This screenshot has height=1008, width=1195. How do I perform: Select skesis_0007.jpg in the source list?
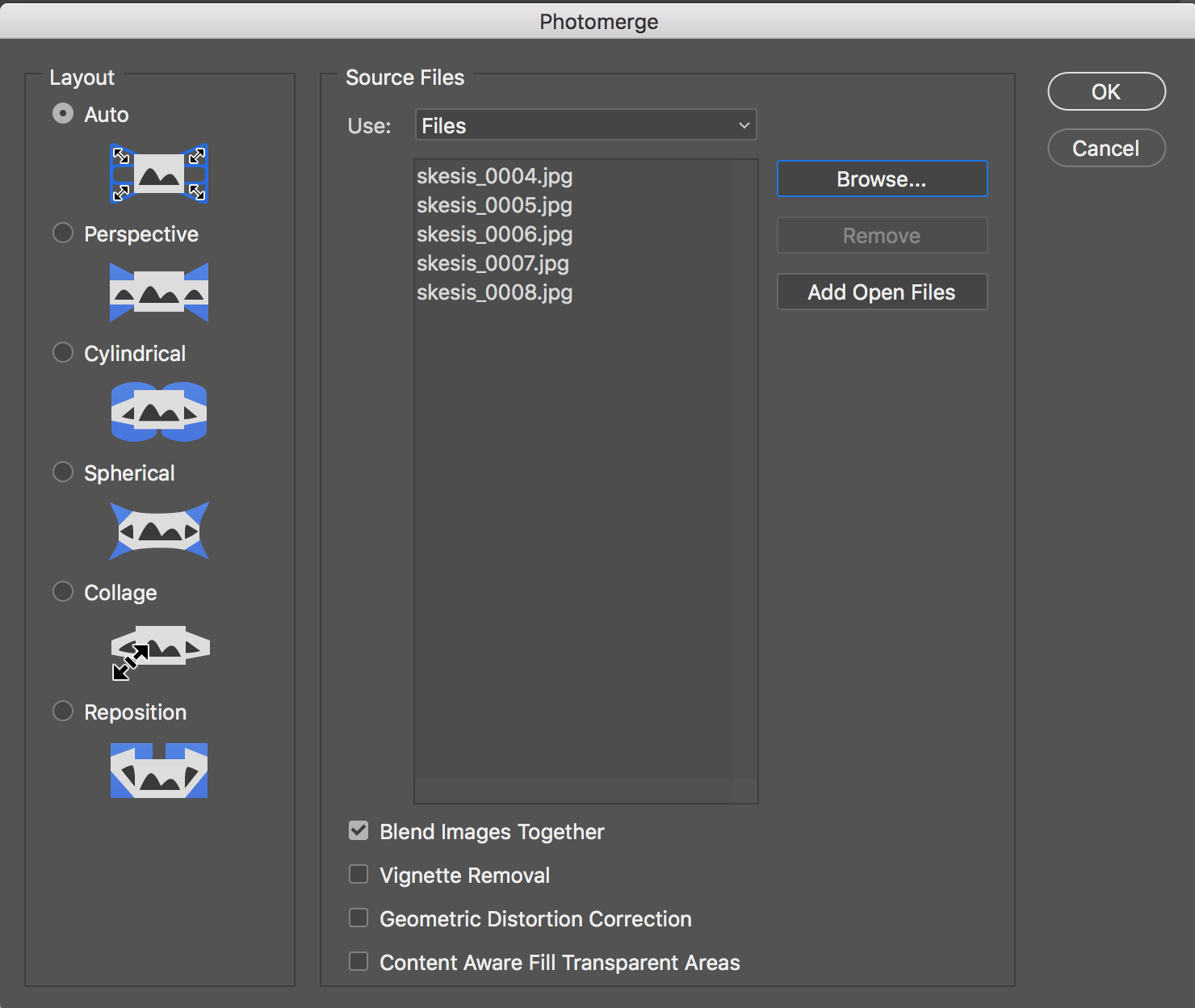click(493, 263)
